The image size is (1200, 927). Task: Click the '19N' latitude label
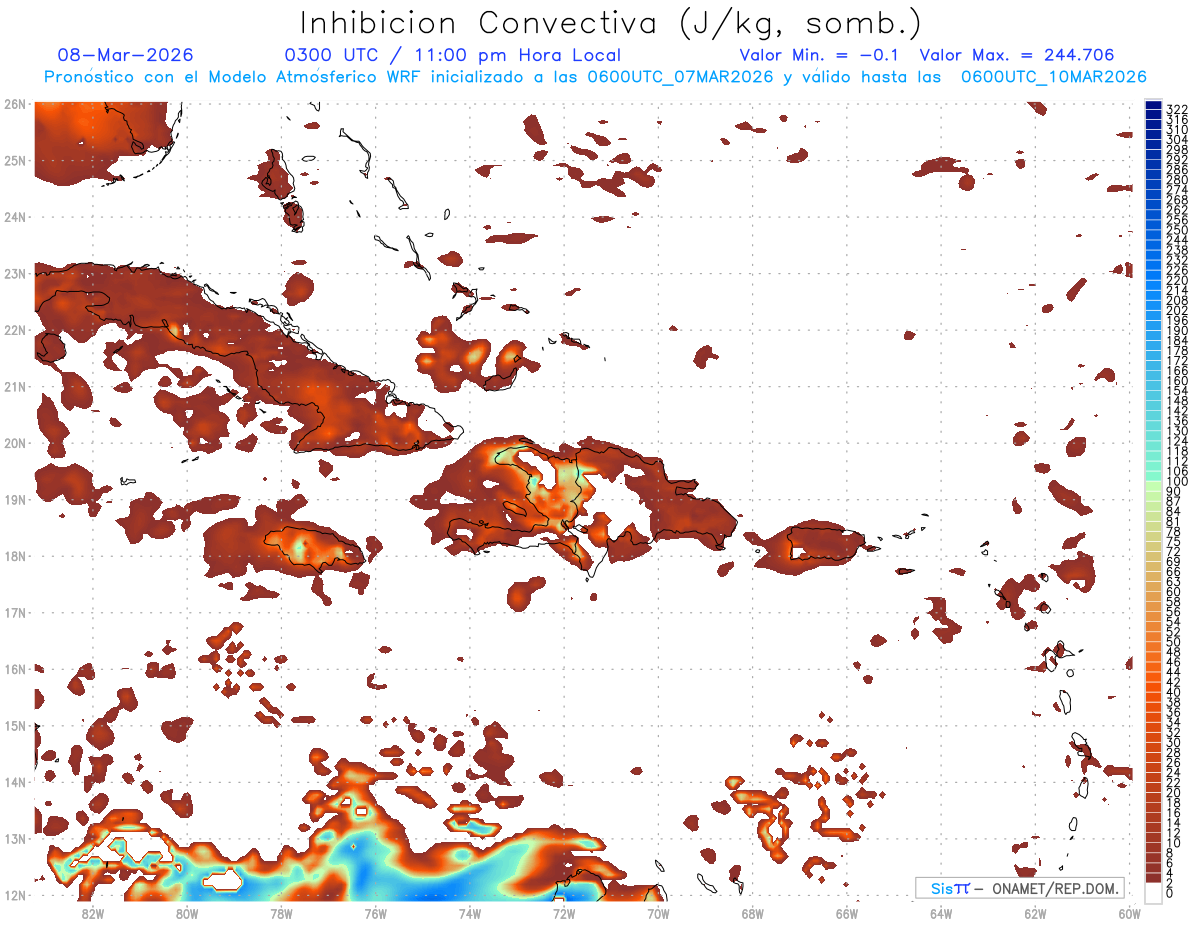pos(14,499)
